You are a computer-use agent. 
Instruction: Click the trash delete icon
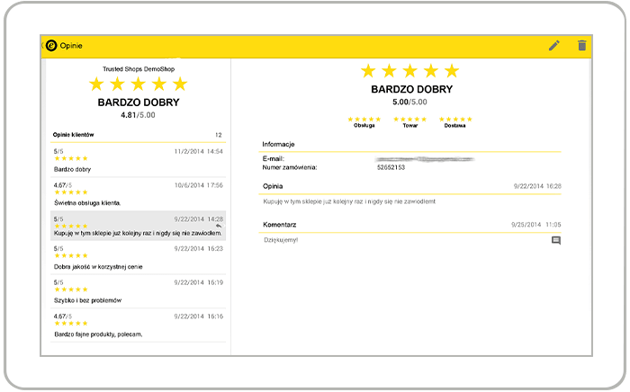(582, 45)
